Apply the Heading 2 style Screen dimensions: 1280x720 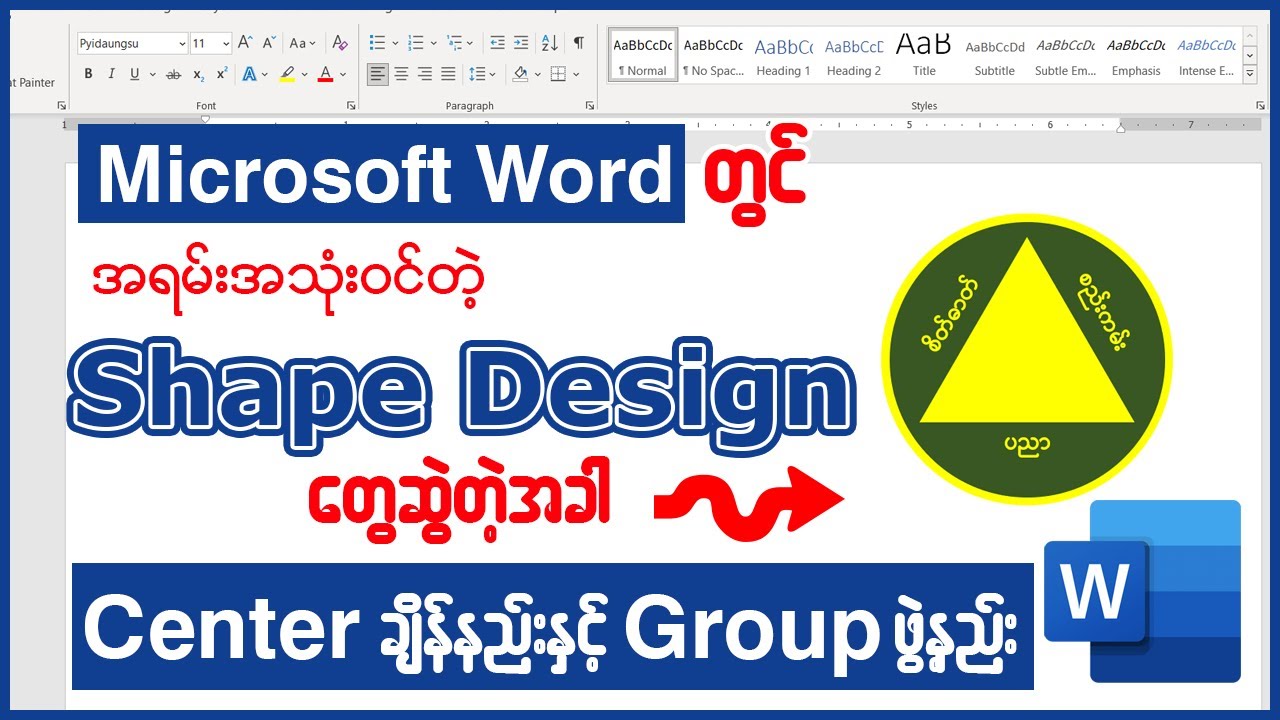click(x=854, y=55)
